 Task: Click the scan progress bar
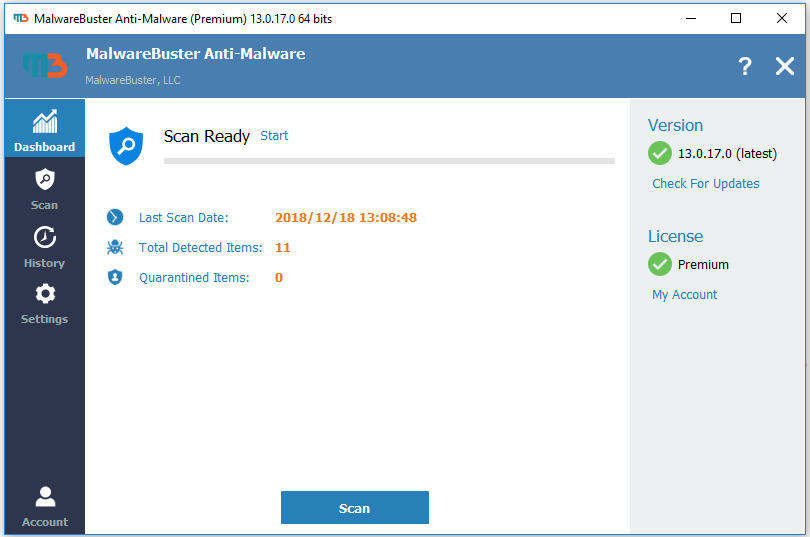[x=389, y=161]
